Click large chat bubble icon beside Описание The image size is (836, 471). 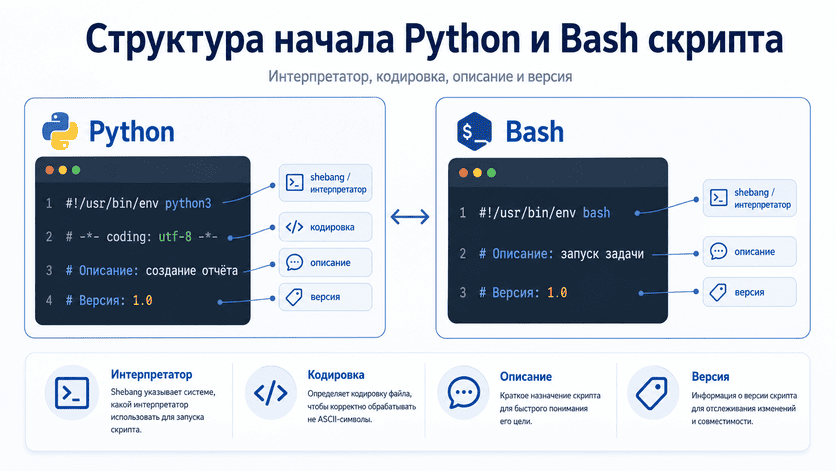[x=463, y=393]
